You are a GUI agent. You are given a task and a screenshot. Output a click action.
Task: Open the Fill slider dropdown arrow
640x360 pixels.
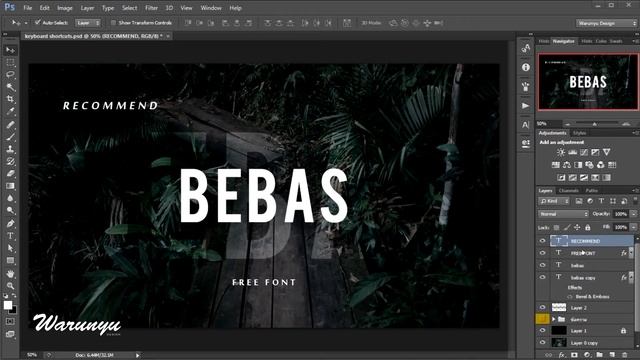pos(633,227)
